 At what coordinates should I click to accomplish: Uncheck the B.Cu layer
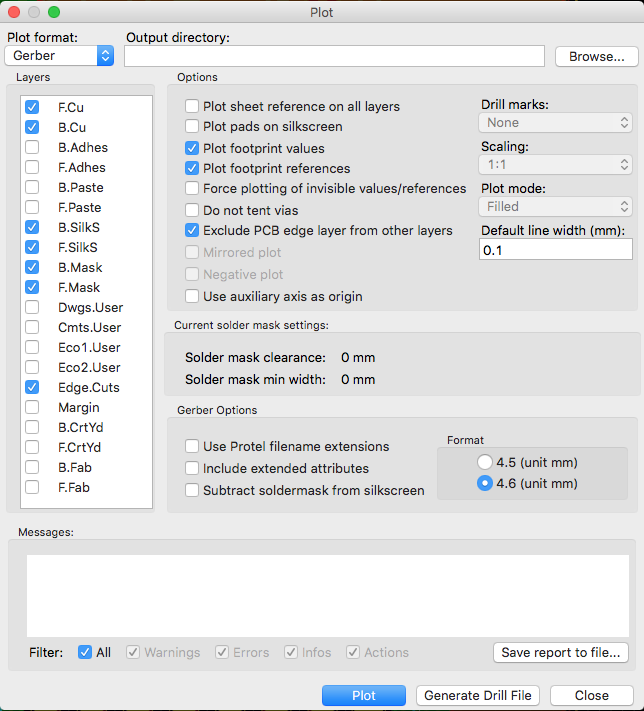point(32,127)
